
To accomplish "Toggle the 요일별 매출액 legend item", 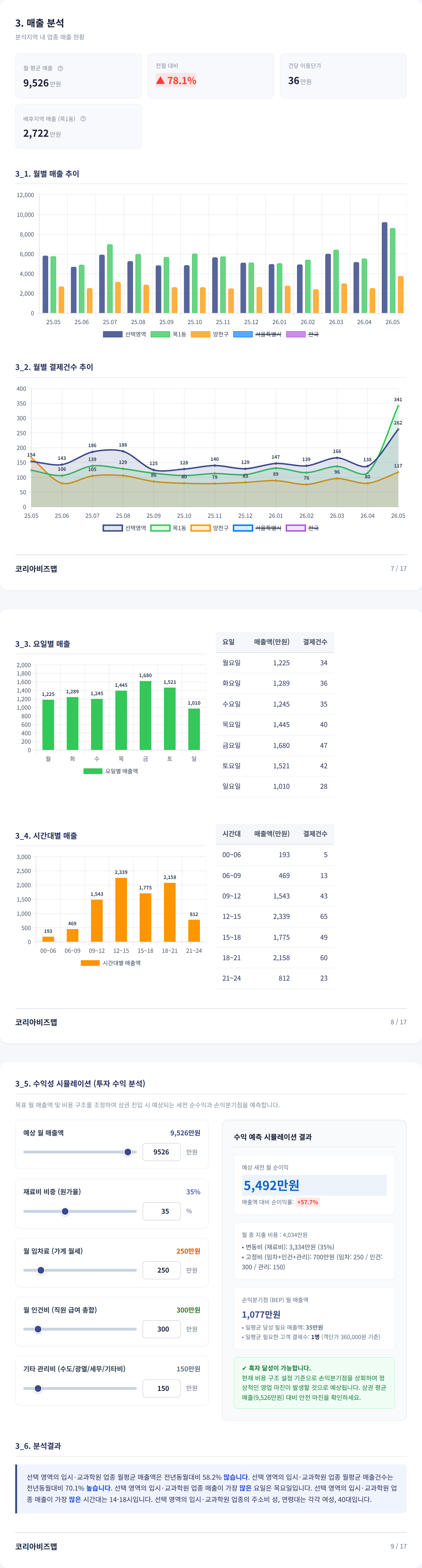I will 110,771.
